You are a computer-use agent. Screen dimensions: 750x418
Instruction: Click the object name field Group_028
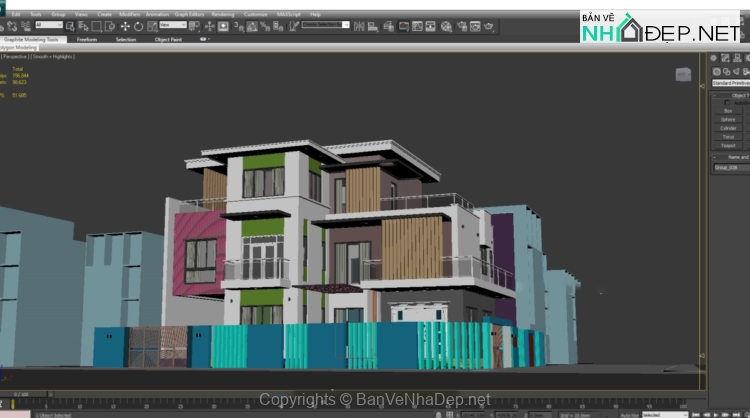coord(728,168)
